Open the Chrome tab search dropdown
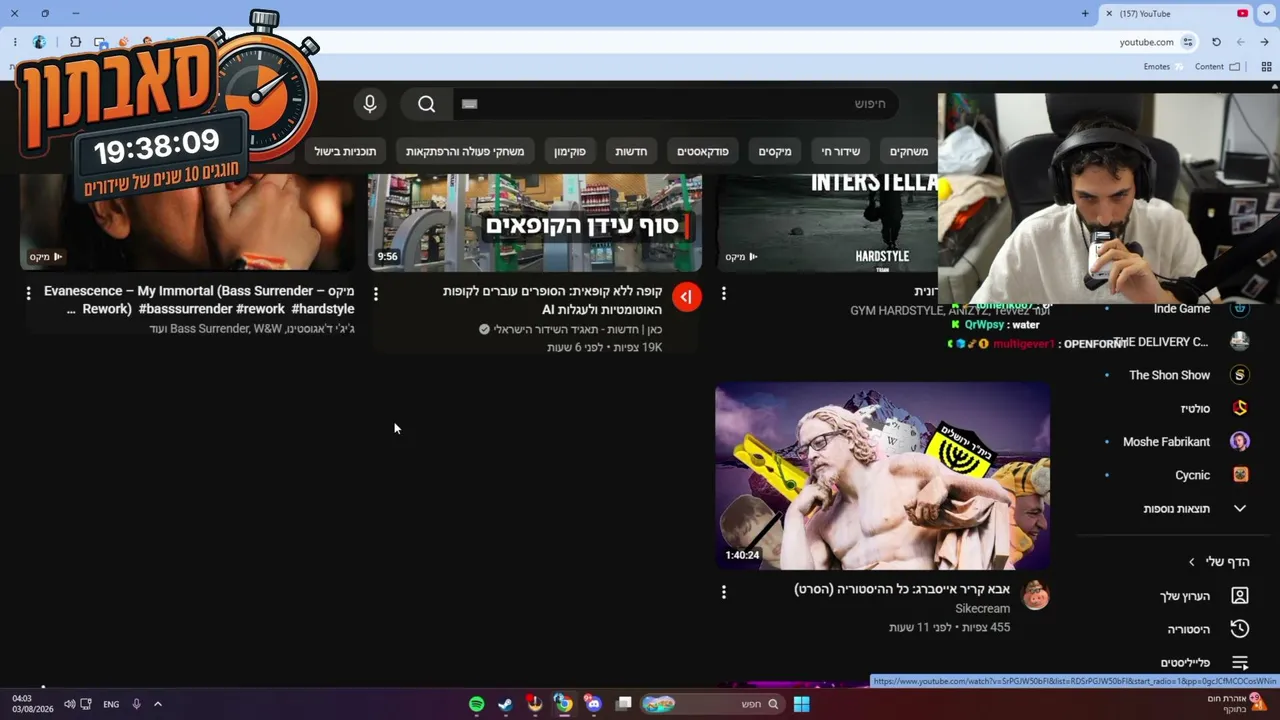Screen dimensions: 1280x720 coord(1266,14)
